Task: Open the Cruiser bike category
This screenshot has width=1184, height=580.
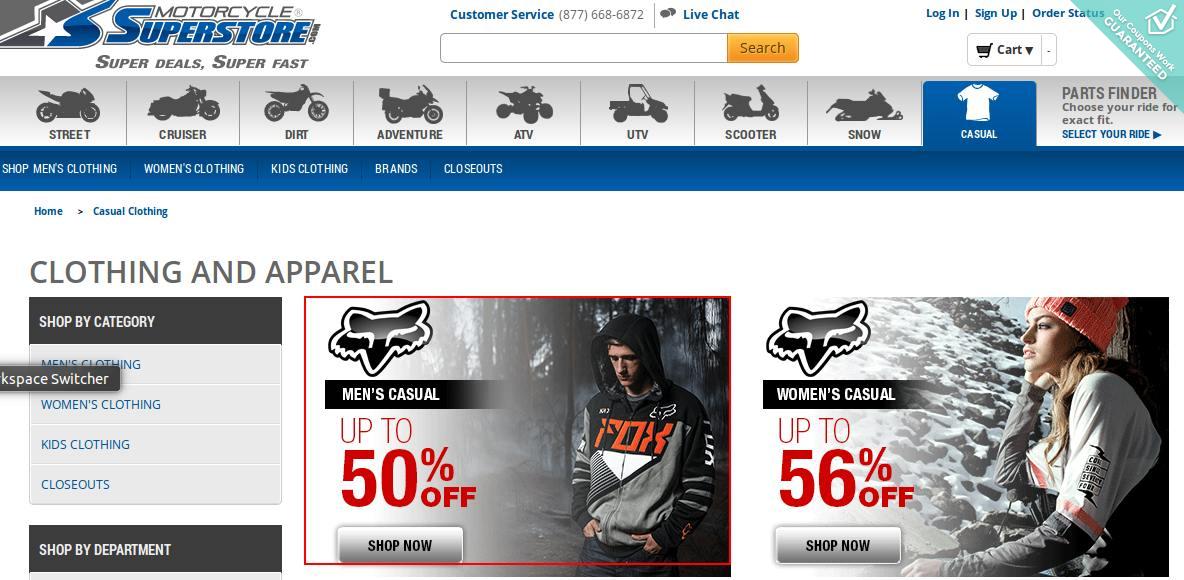Action: tap(183, 113)
